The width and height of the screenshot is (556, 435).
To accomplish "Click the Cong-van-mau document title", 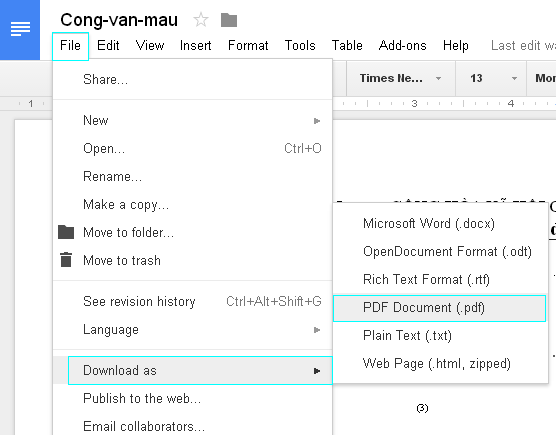I will pos(119,20).
